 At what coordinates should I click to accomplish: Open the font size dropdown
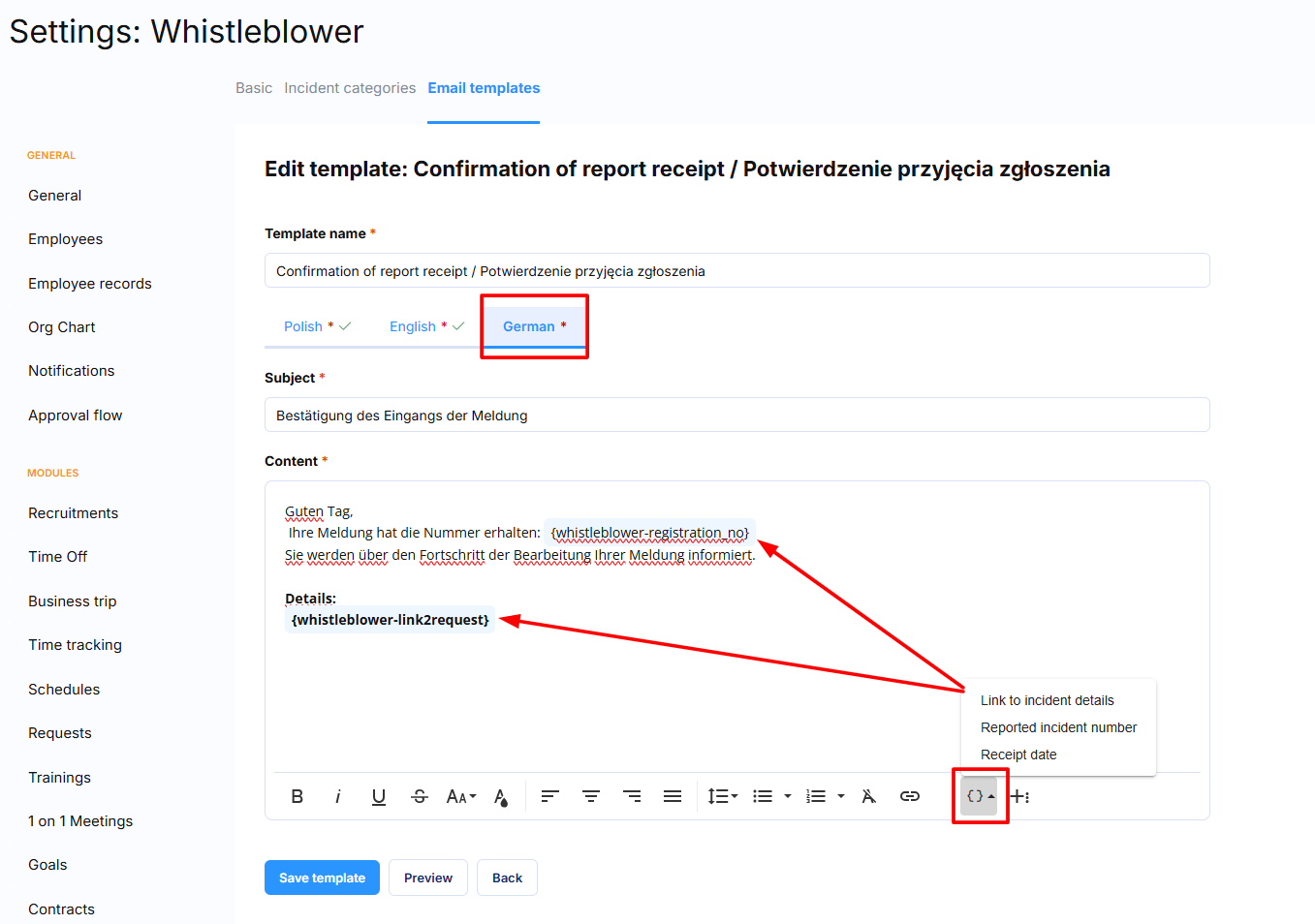tap(460, 796)
